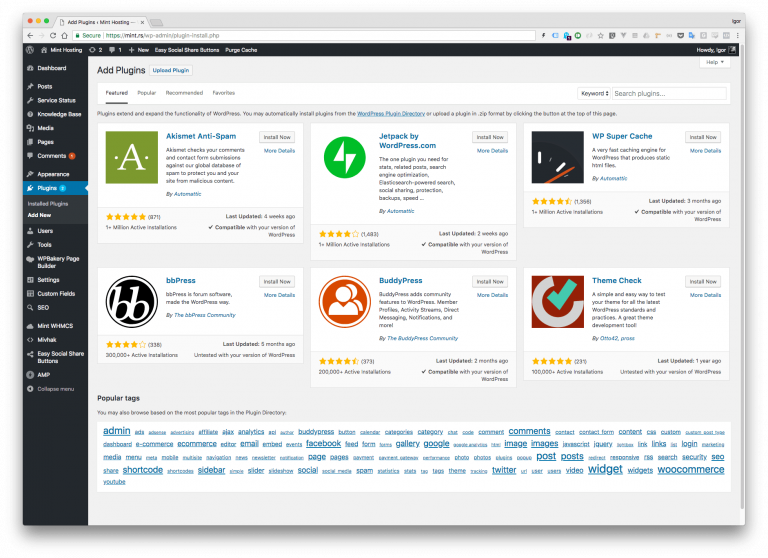Install bbPress with Install Now

(277, 282)
